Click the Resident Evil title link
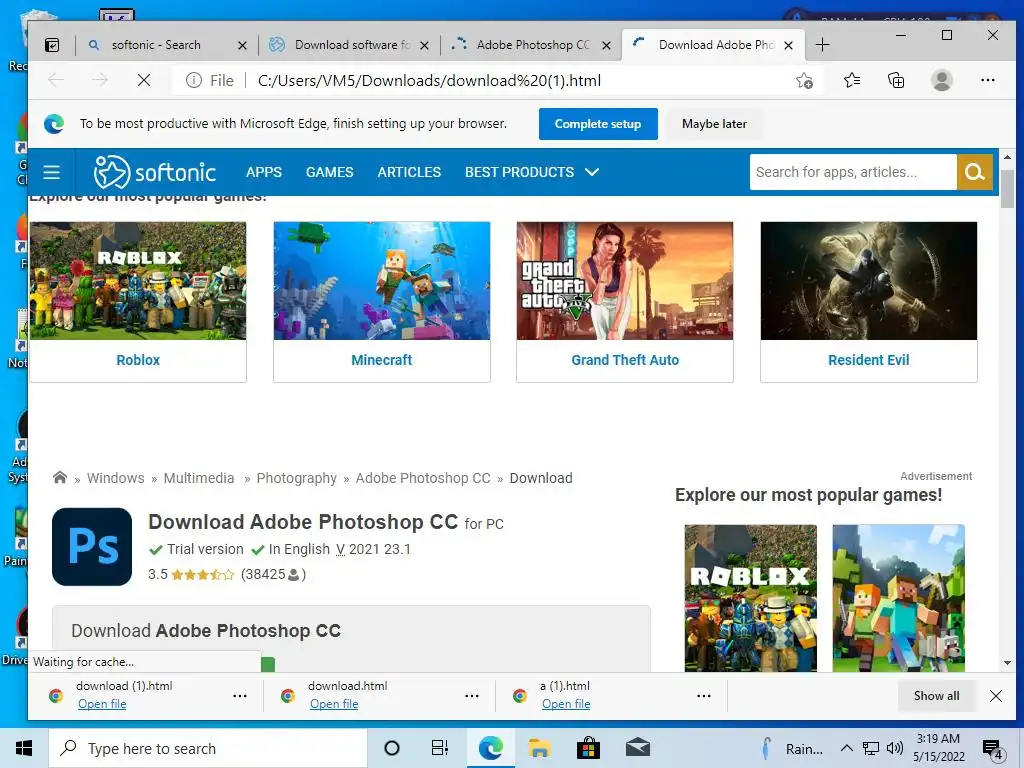The height and width of the screenshot is (768, 1024). coord(869,360)
